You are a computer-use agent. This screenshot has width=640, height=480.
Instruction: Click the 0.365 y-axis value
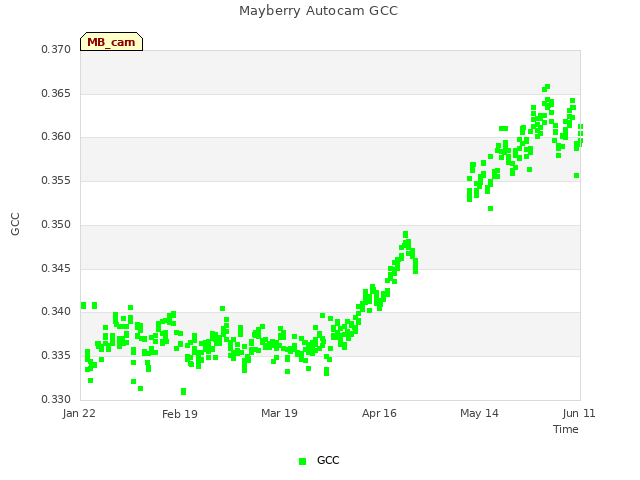(x=56, y=93)
